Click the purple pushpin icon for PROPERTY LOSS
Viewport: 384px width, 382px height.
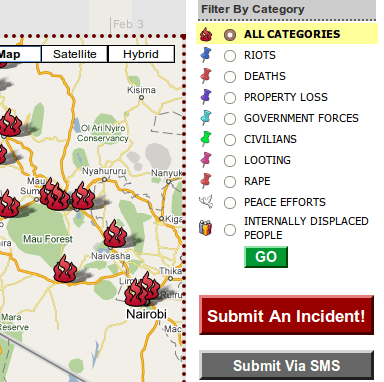tap(206, 97)
